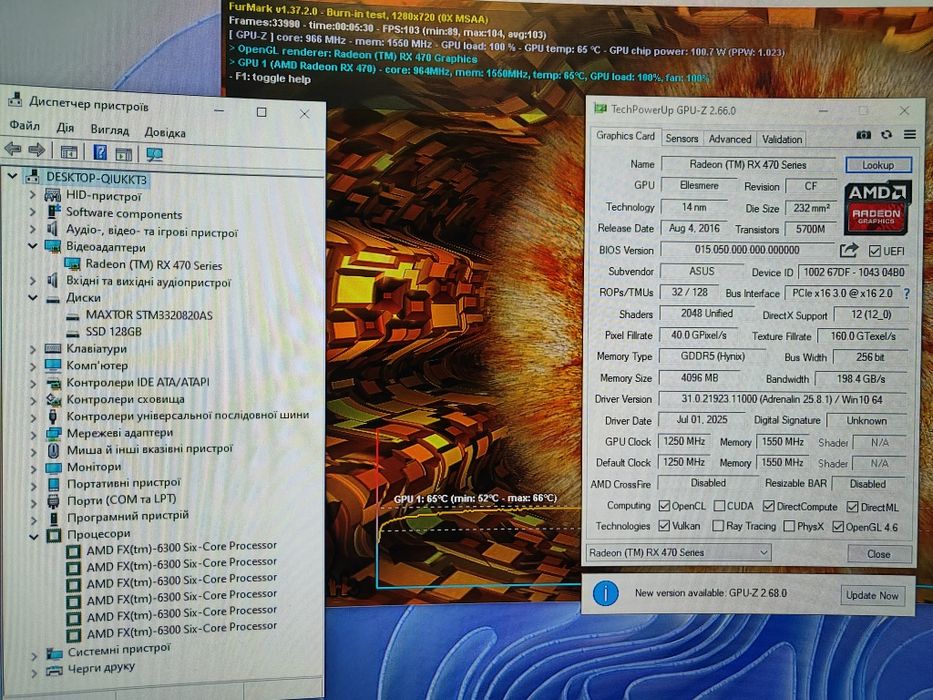Toggle the PhysX checkbox
This screenshot has height=700, width=933.
[x=790, y=526]
